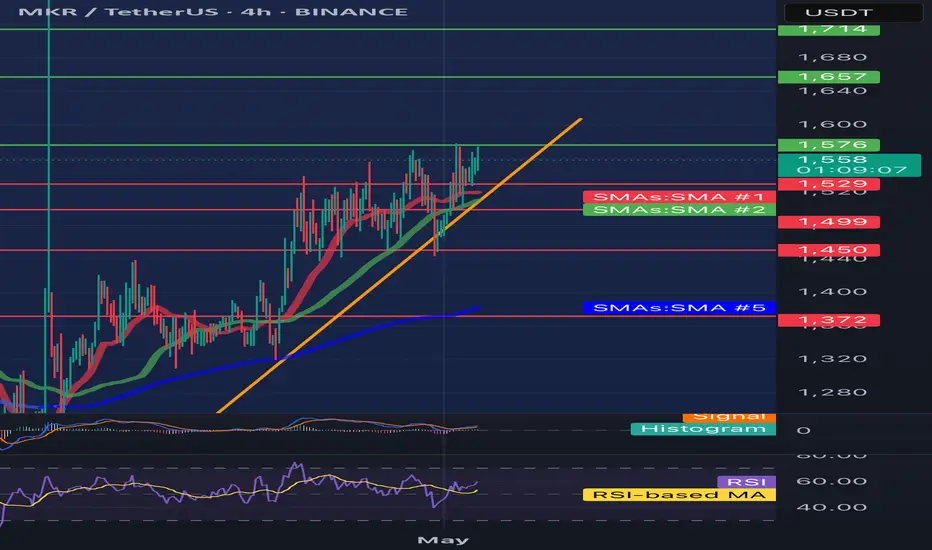Viewport: 932px width, 550px height.
Task: Click the SMAs:SMA #5 indicator label
Action: click(x=679, y=308)
